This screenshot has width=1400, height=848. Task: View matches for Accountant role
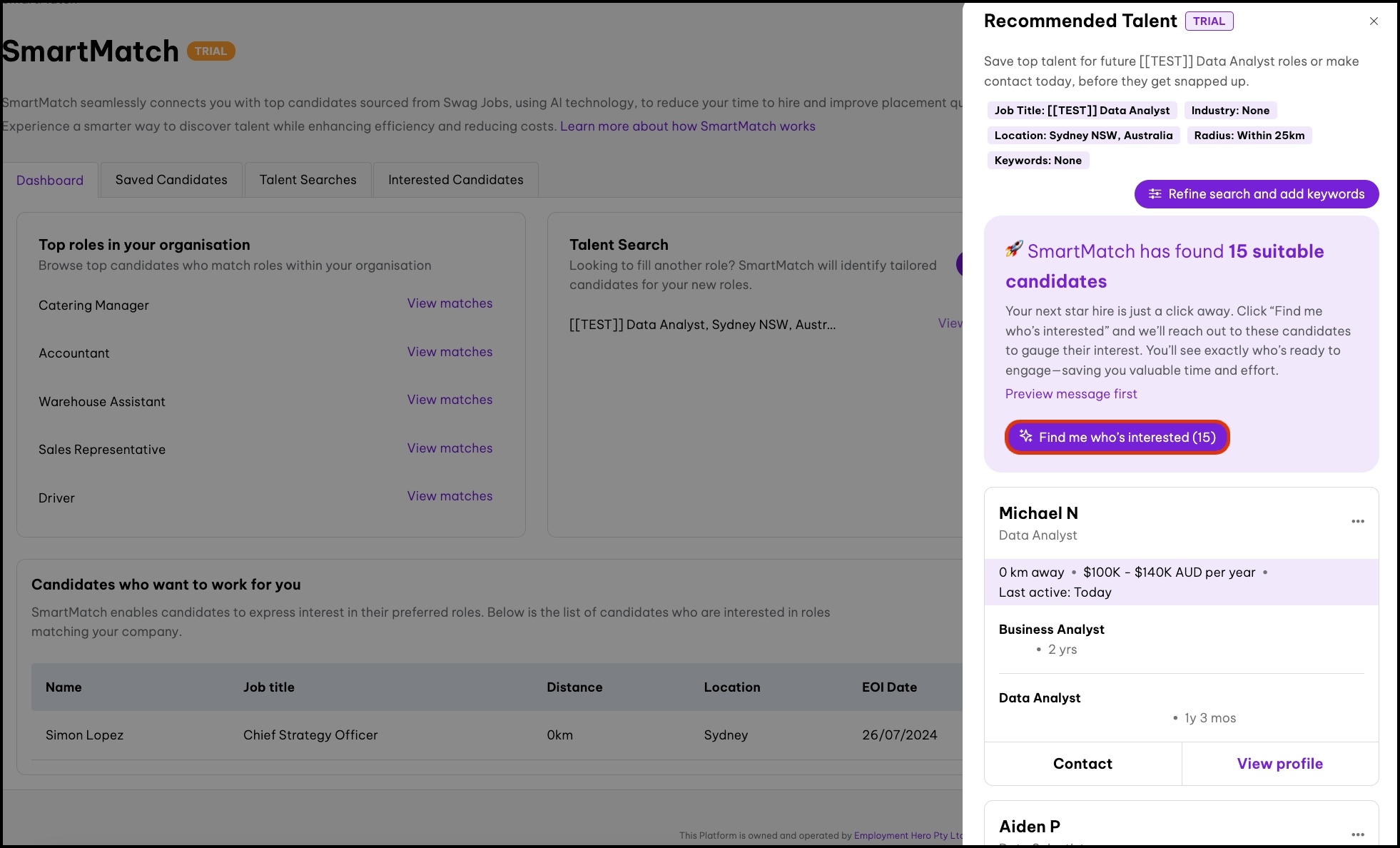(x=450, y=352)
